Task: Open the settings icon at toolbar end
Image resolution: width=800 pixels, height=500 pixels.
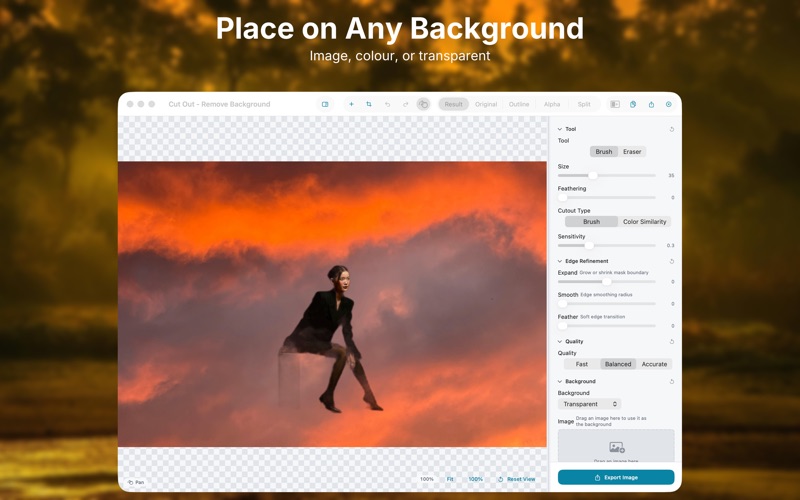Action: click(669, 104)
